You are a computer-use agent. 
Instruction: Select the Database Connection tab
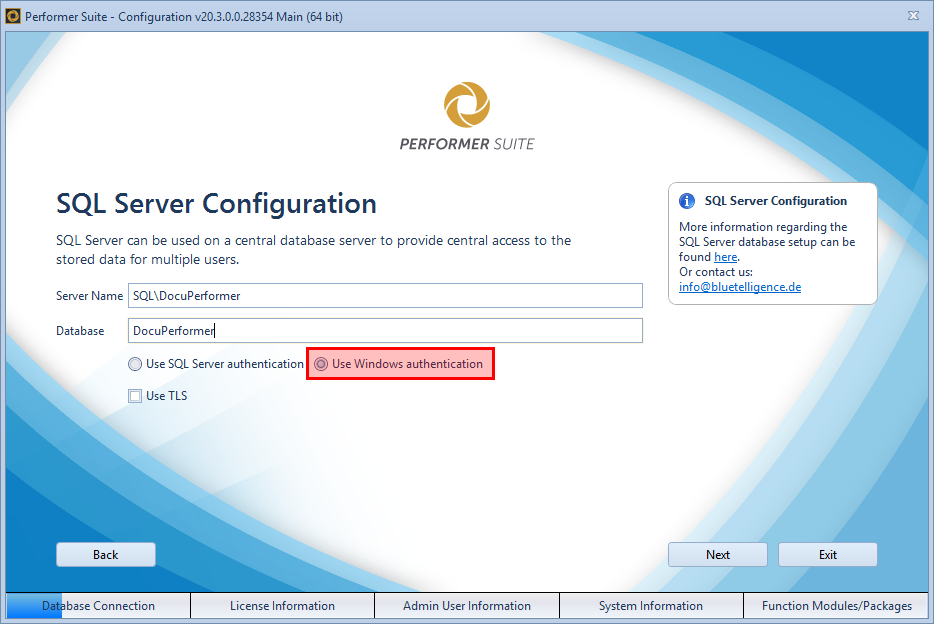coord(97,605)
